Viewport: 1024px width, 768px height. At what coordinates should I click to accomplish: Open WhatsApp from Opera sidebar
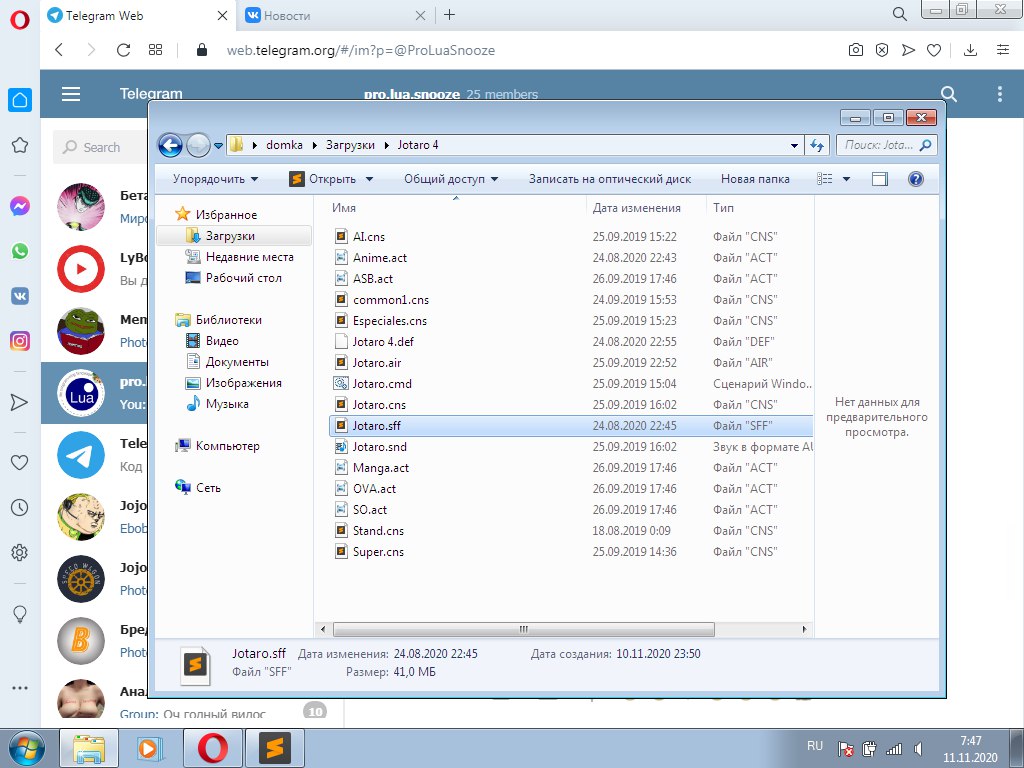pyautogui.click(x=19, y=251)
